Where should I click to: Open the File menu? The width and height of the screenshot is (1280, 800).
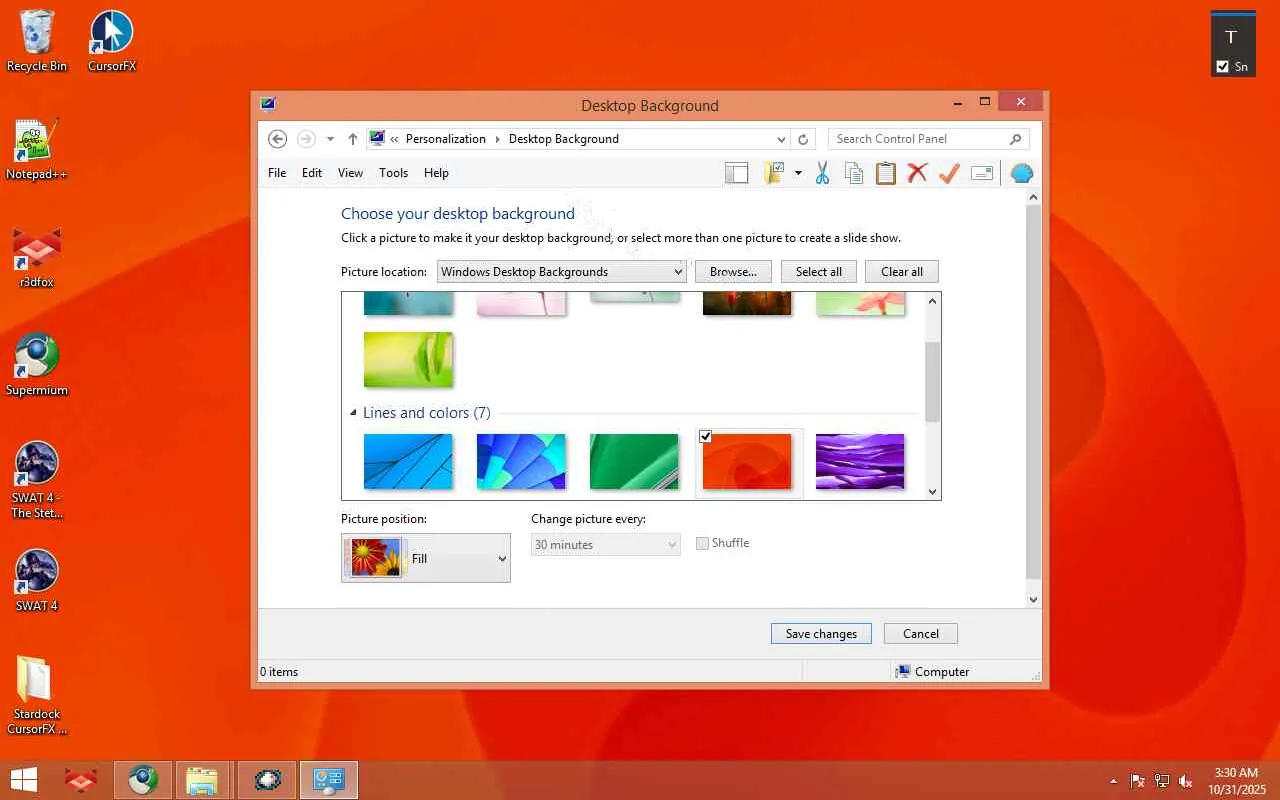[277, 173]
